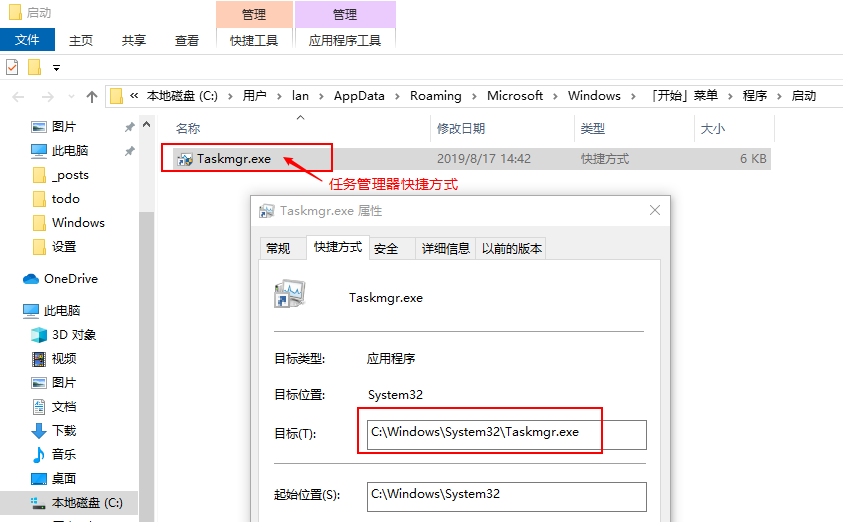843x522 pixels.
Task: Click the properties checkmark icon in quick access toolbar
Action: click(12, 67)
